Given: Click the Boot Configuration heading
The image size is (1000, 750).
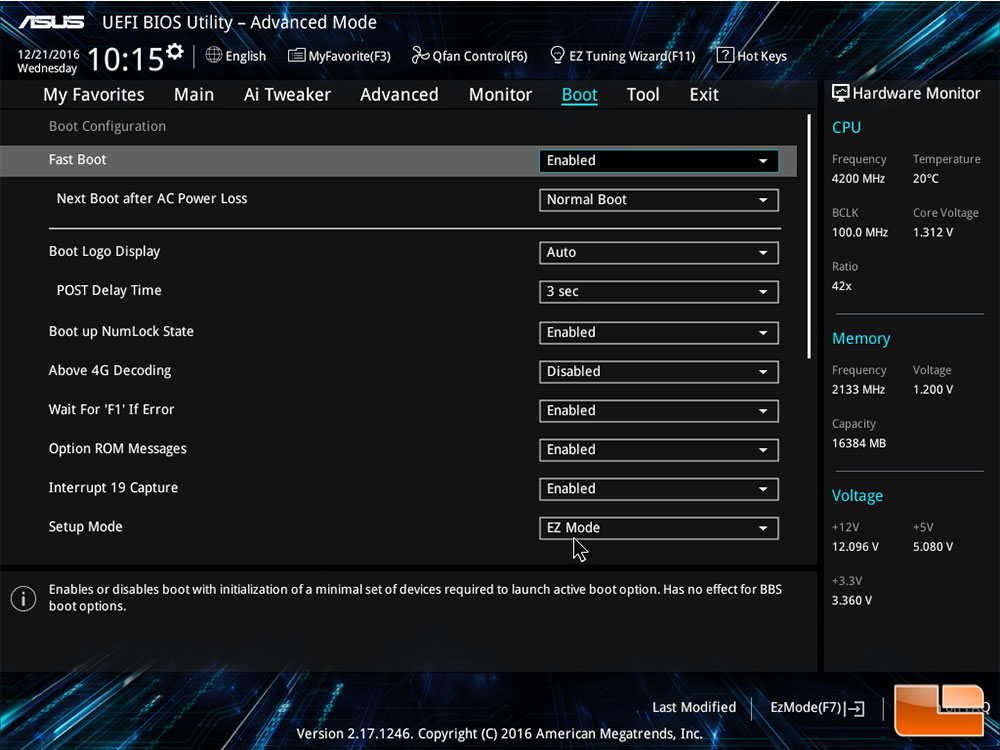Looking at the screenshot, I should (x=107, y=126).
